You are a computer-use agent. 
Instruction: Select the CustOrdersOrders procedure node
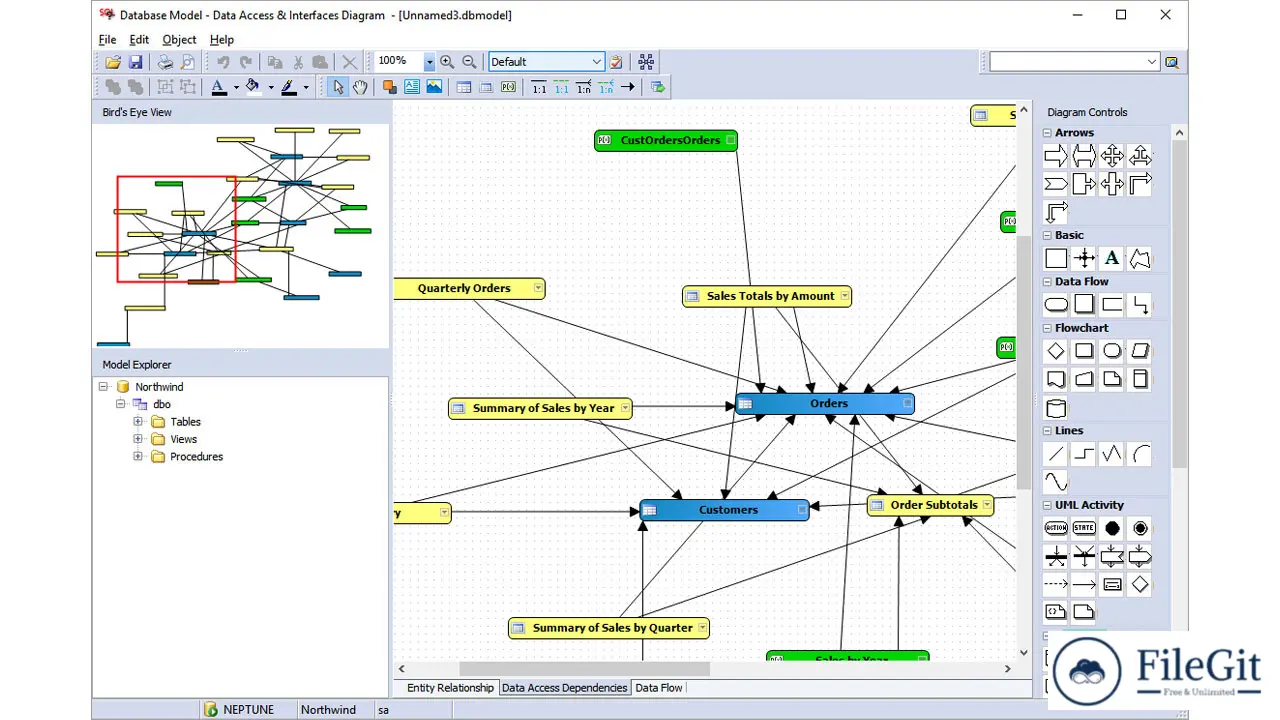tap(666, 140)
